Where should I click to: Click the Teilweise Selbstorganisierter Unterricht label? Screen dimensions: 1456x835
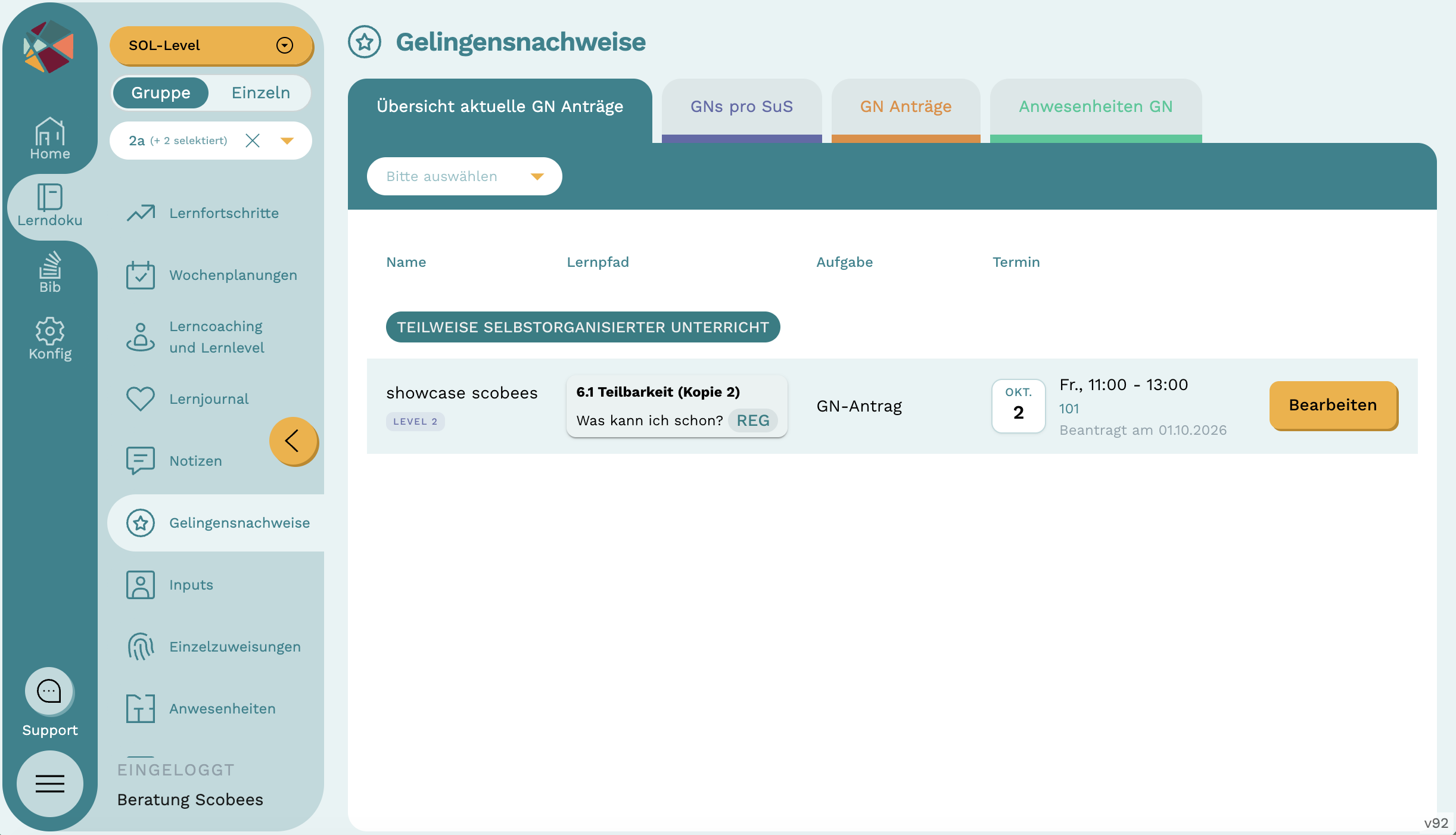[x=583, y=327]
